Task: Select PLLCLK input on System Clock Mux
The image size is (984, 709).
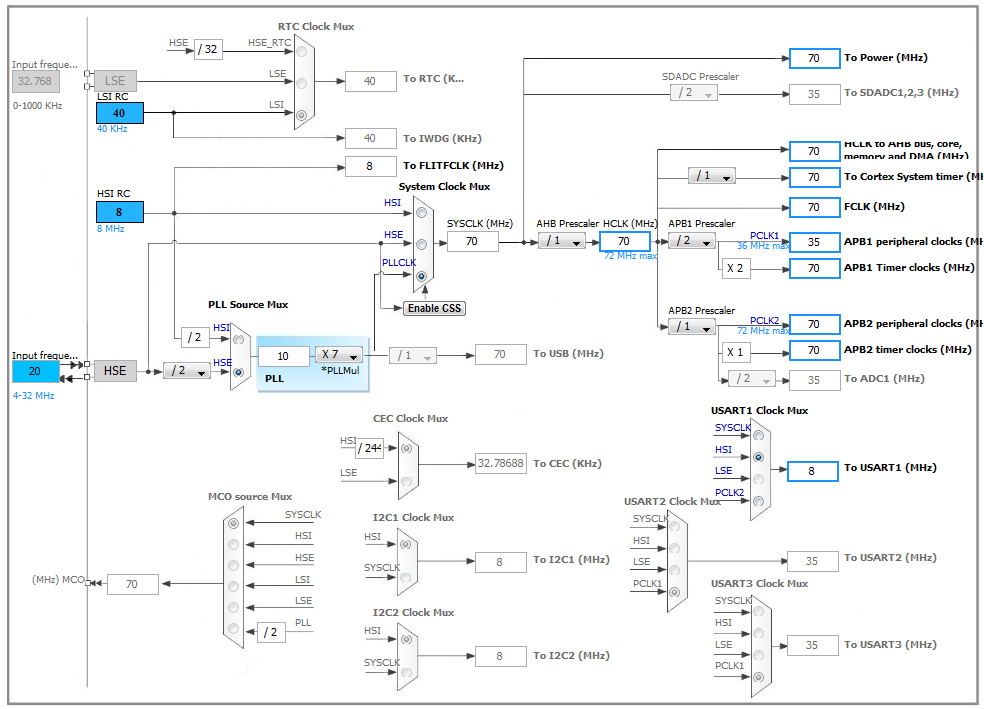Action: click(x=422, y=276)
